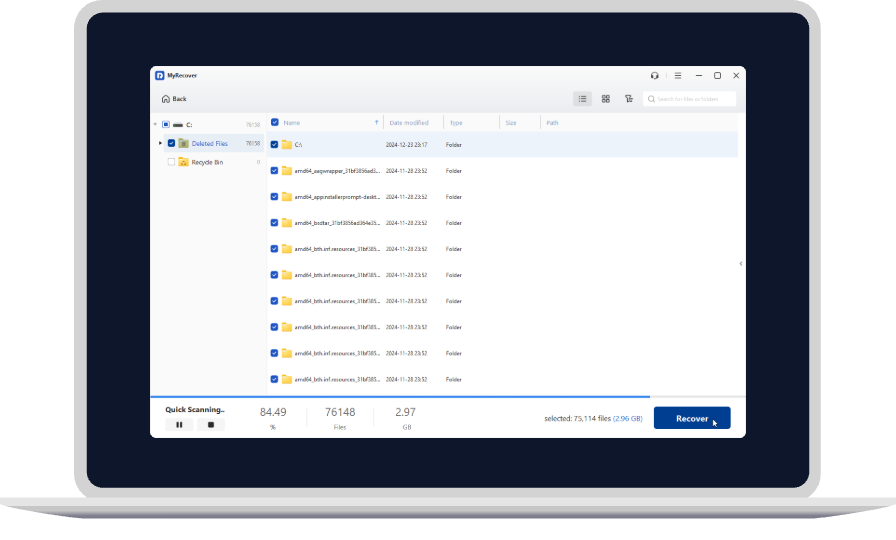This screenshot has width=896, height=540.
Task: Stop the quick scan
Action: 210,424
